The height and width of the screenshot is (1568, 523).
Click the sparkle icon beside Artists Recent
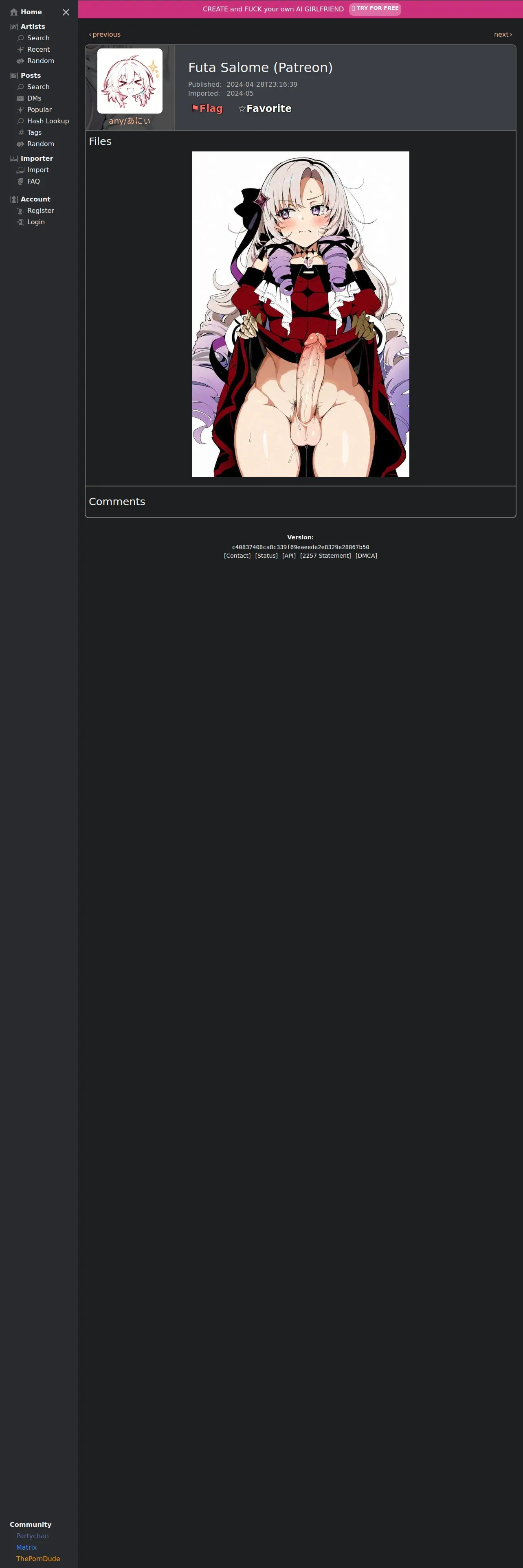[21, 50]
